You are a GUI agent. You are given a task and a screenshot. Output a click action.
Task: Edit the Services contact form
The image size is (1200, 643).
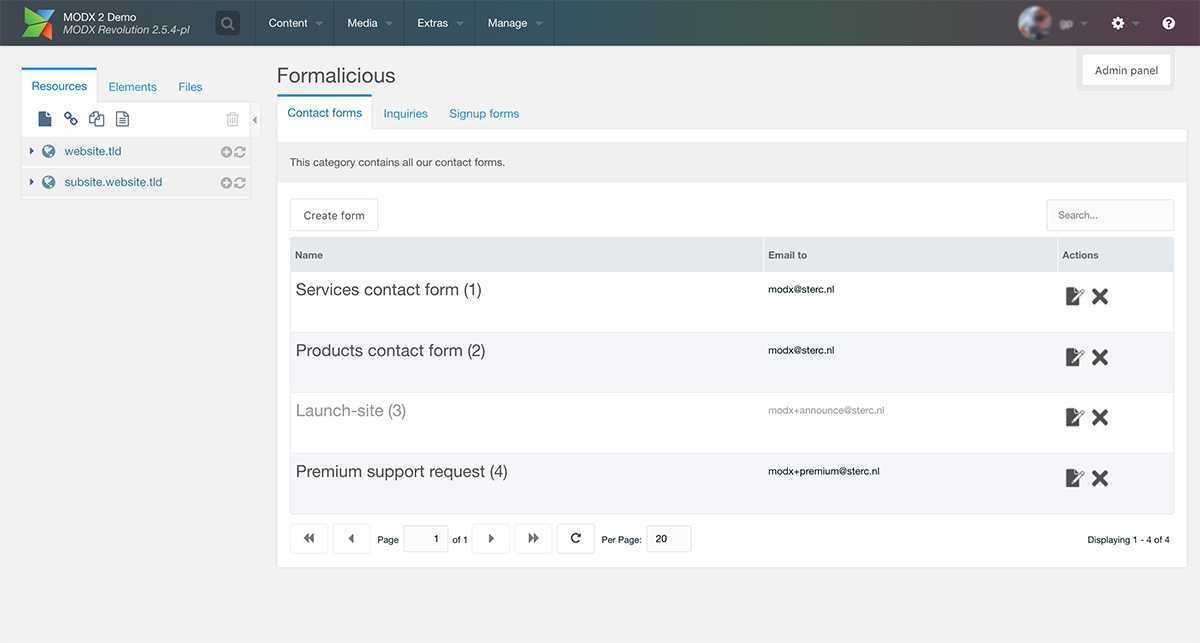pyautogui.click(x=1074, y=296)
